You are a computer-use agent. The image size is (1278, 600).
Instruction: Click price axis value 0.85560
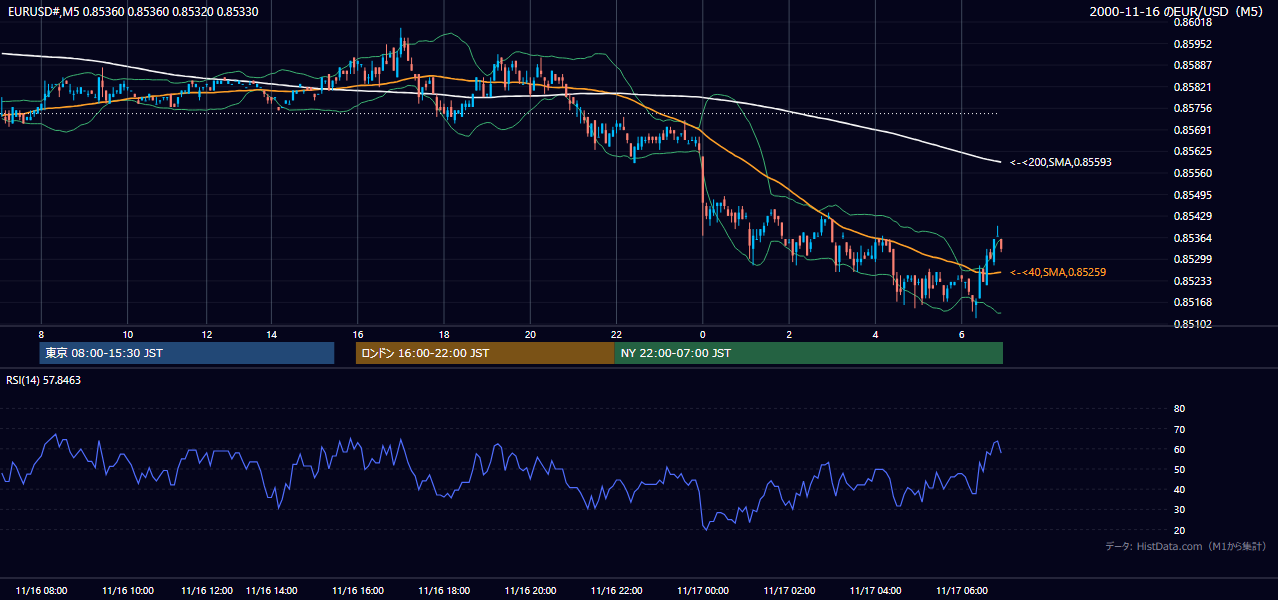[1192, 173]
